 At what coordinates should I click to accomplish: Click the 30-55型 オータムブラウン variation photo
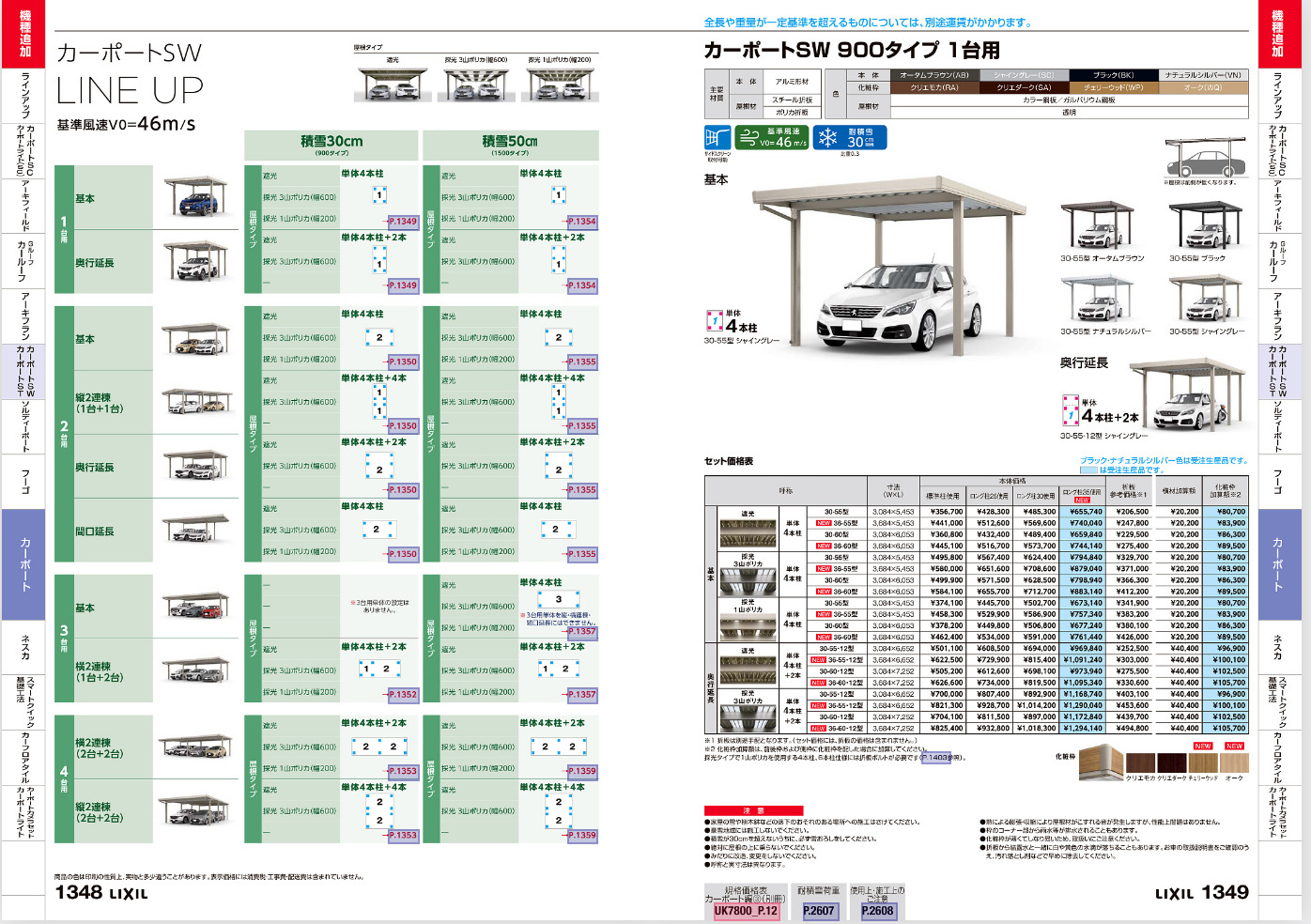click(x=1099, y=226)
